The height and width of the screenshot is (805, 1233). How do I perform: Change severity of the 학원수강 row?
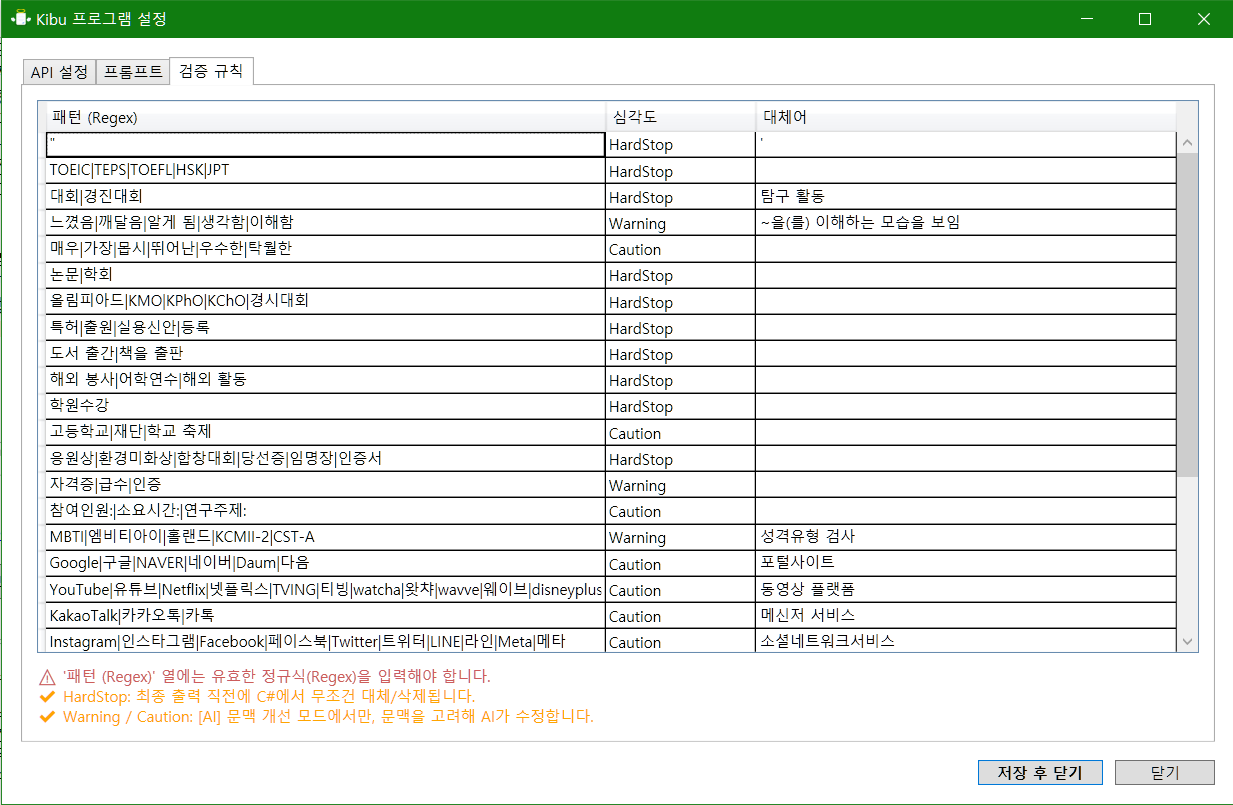pos(680,407)
